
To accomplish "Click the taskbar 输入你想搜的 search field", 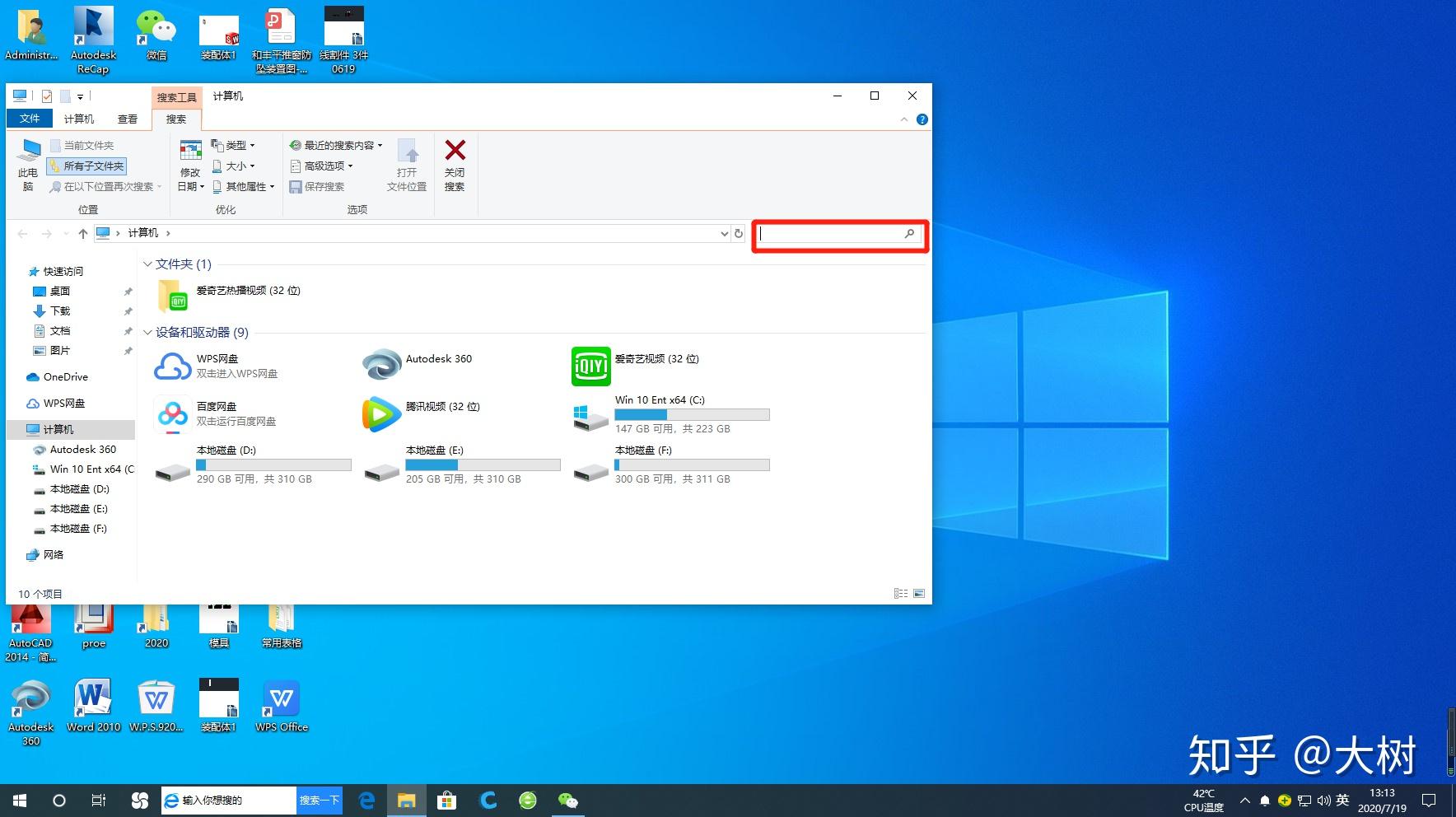I will point(229,800).
